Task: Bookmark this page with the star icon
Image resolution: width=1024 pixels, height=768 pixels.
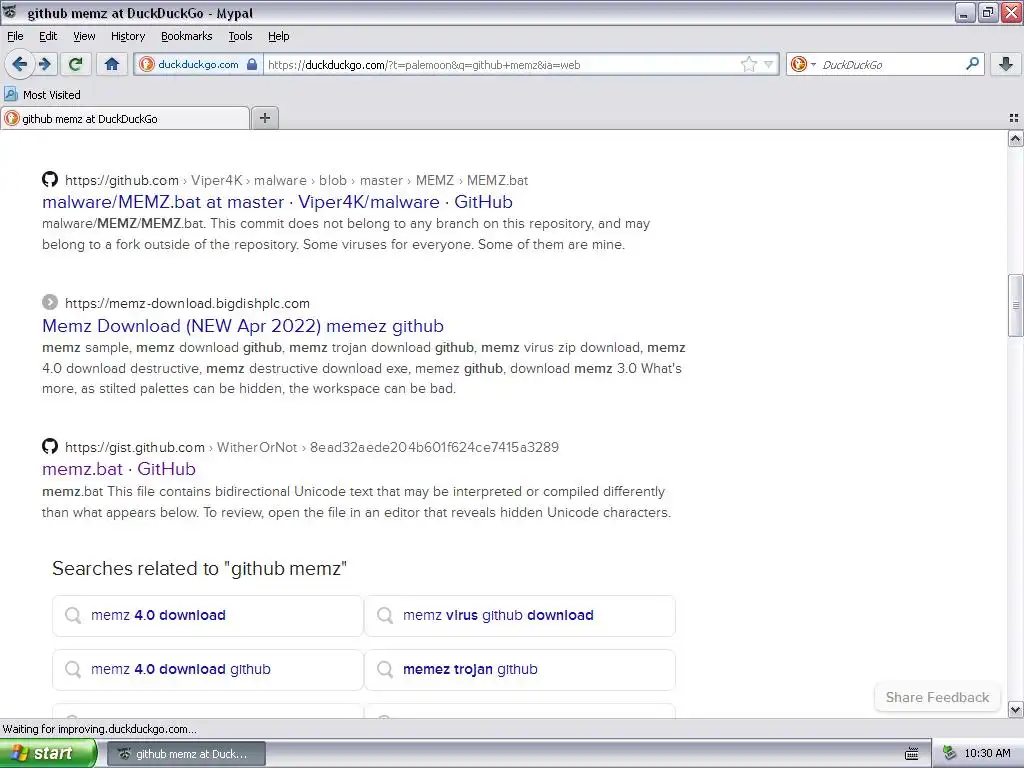Action: (748, 64)
